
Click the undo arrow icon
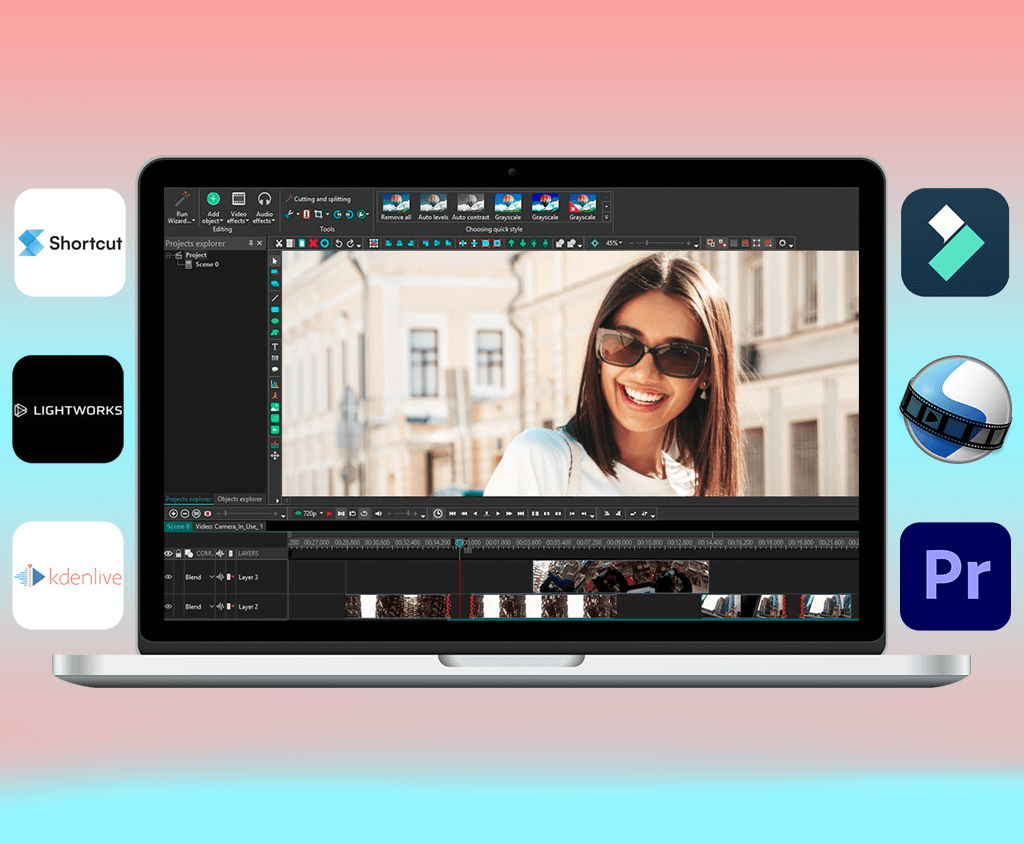point(338,243)
